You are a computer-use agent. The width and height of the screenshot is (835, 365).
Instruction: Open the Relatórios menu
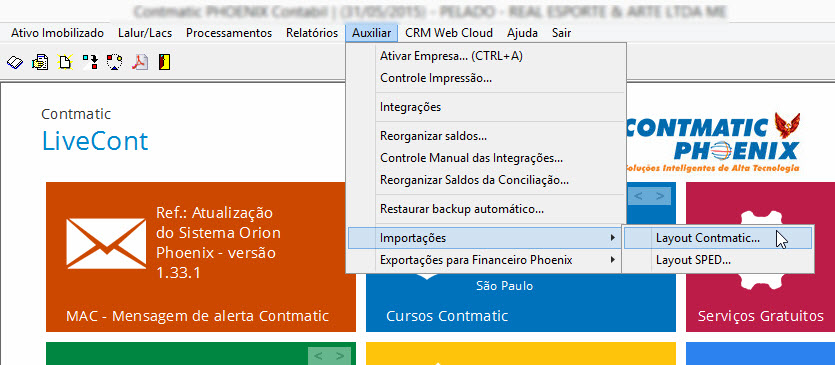(312, 33)
